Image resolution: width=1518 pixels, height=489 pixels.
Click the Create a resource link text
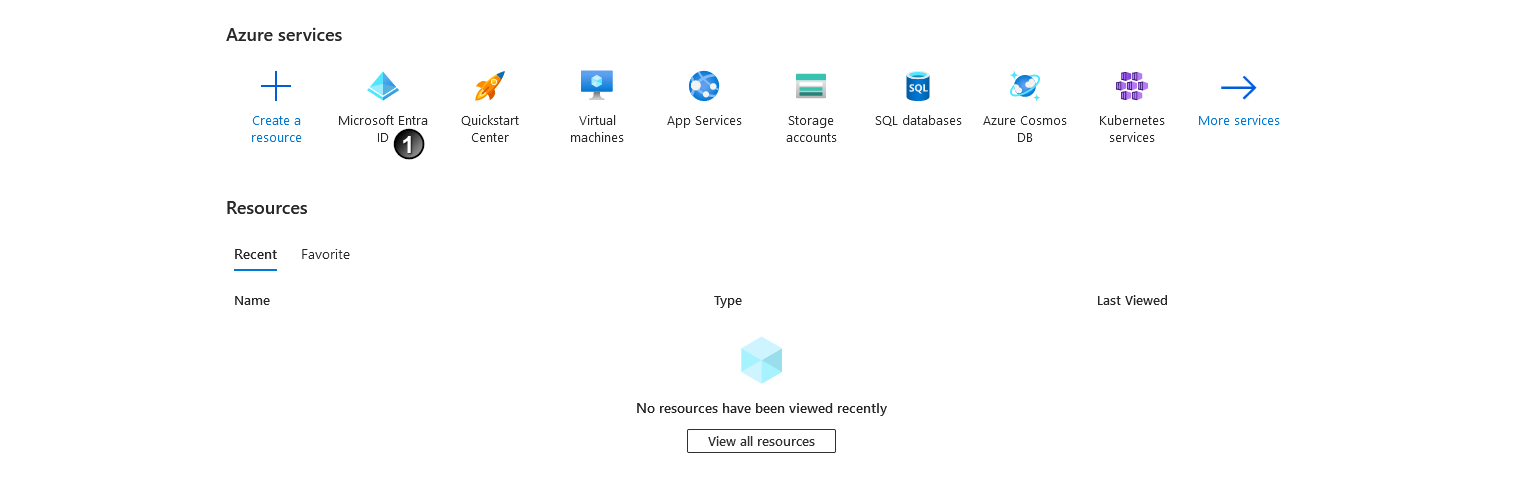(x=276, y=129)
